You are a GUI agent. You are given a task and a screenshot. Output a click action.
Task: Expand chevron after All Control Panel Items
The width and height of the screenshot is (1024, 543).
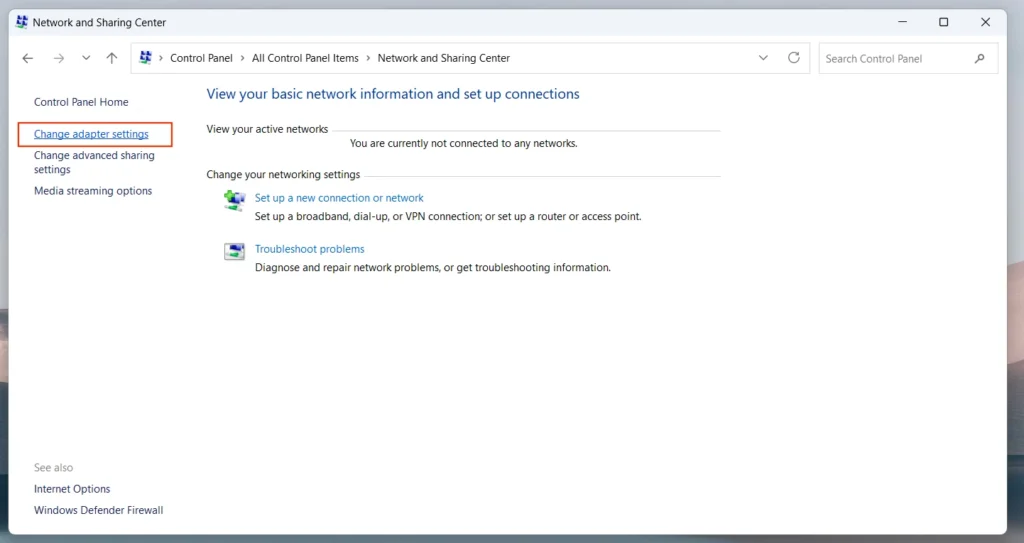(x=368, y=58)
